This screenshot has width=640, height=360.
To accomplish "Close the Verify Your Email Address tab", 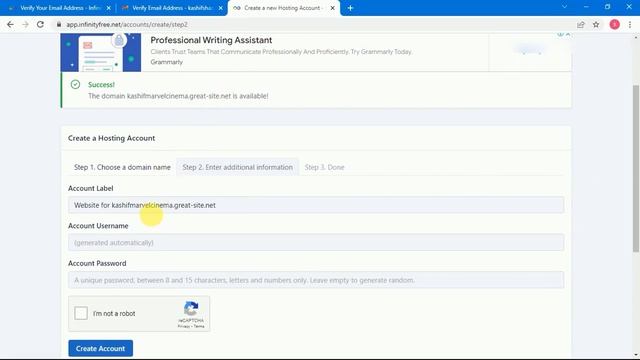I will [109, 8].
